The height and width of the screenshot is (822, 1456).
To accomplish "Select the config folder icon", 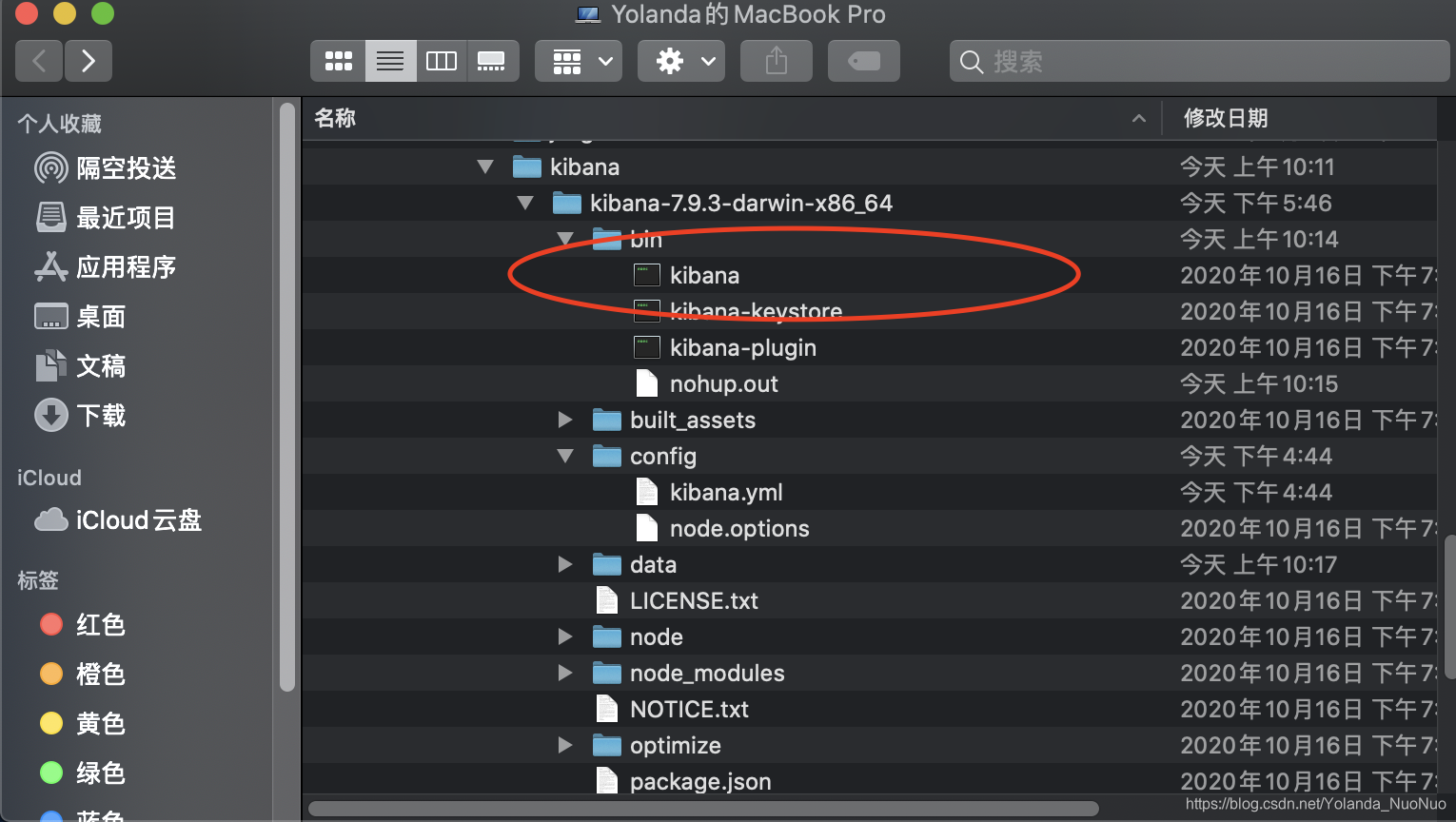I will [x=607, y=457].
